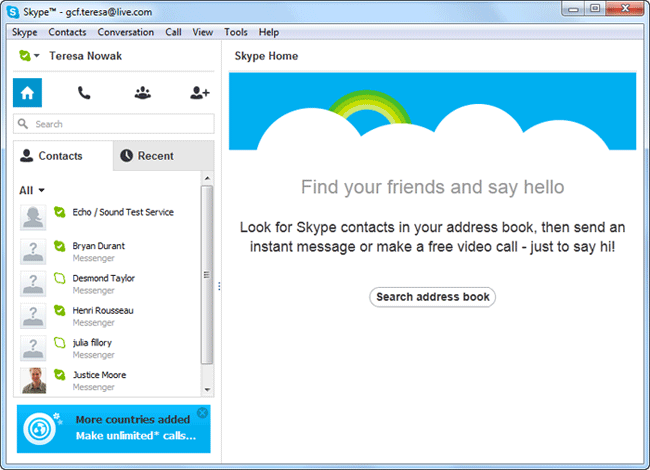Select the Bryan Durant contact name
The height and width of the screenshot is (470, 650).
click(99, 246)
